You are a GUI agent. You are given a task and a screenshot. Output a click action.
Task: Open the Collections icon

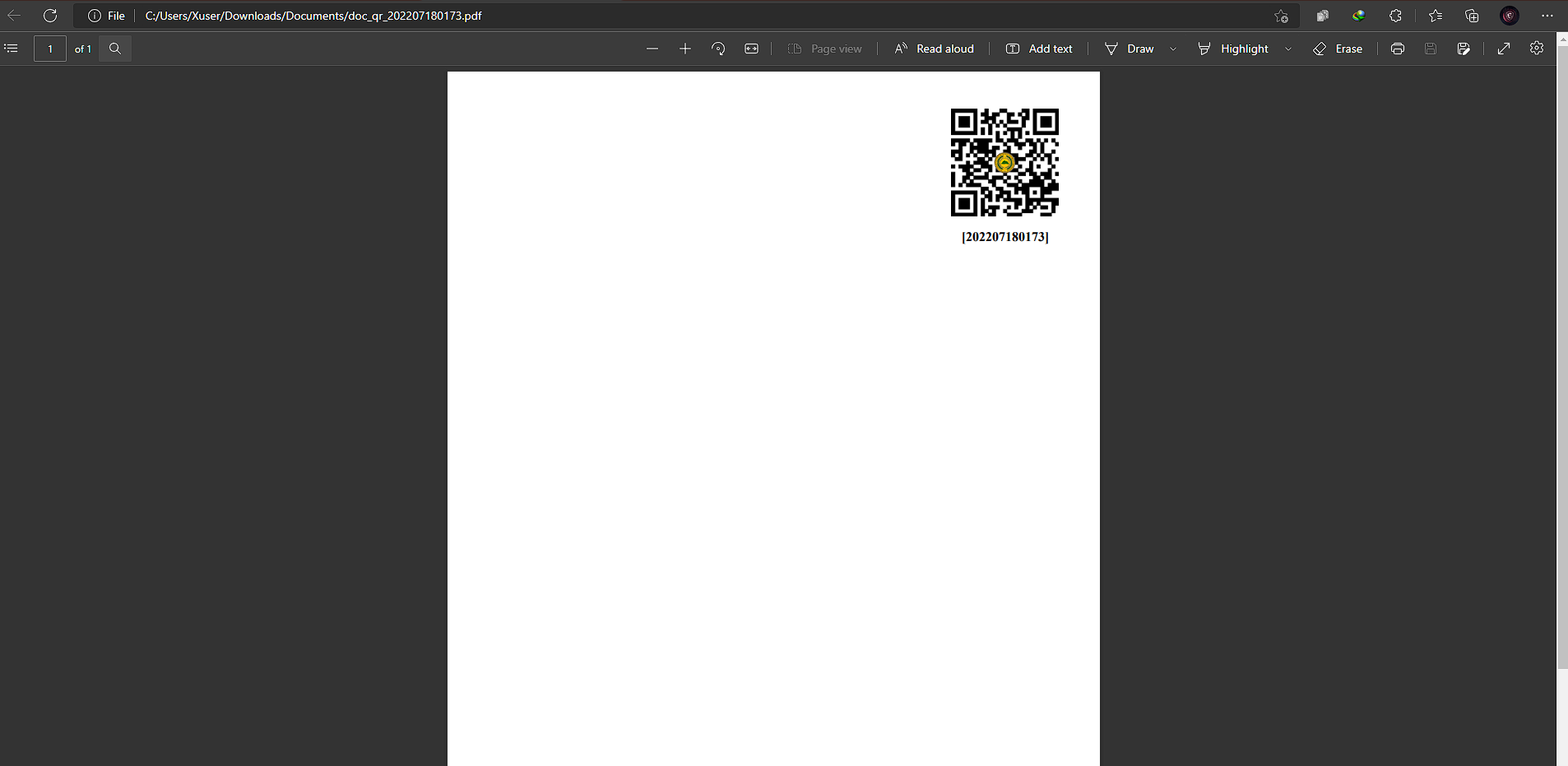coord(1472,16)
